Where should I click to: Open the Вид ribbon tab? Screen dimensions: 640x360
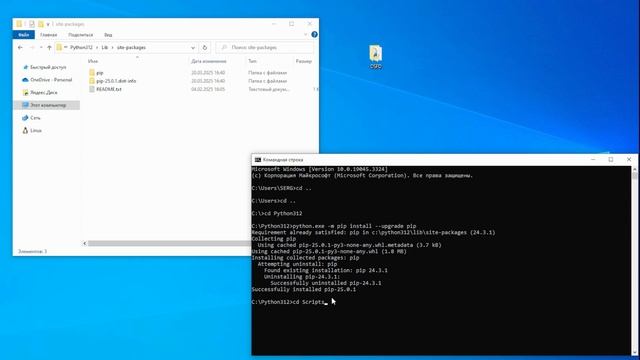(x=108, y=35)
